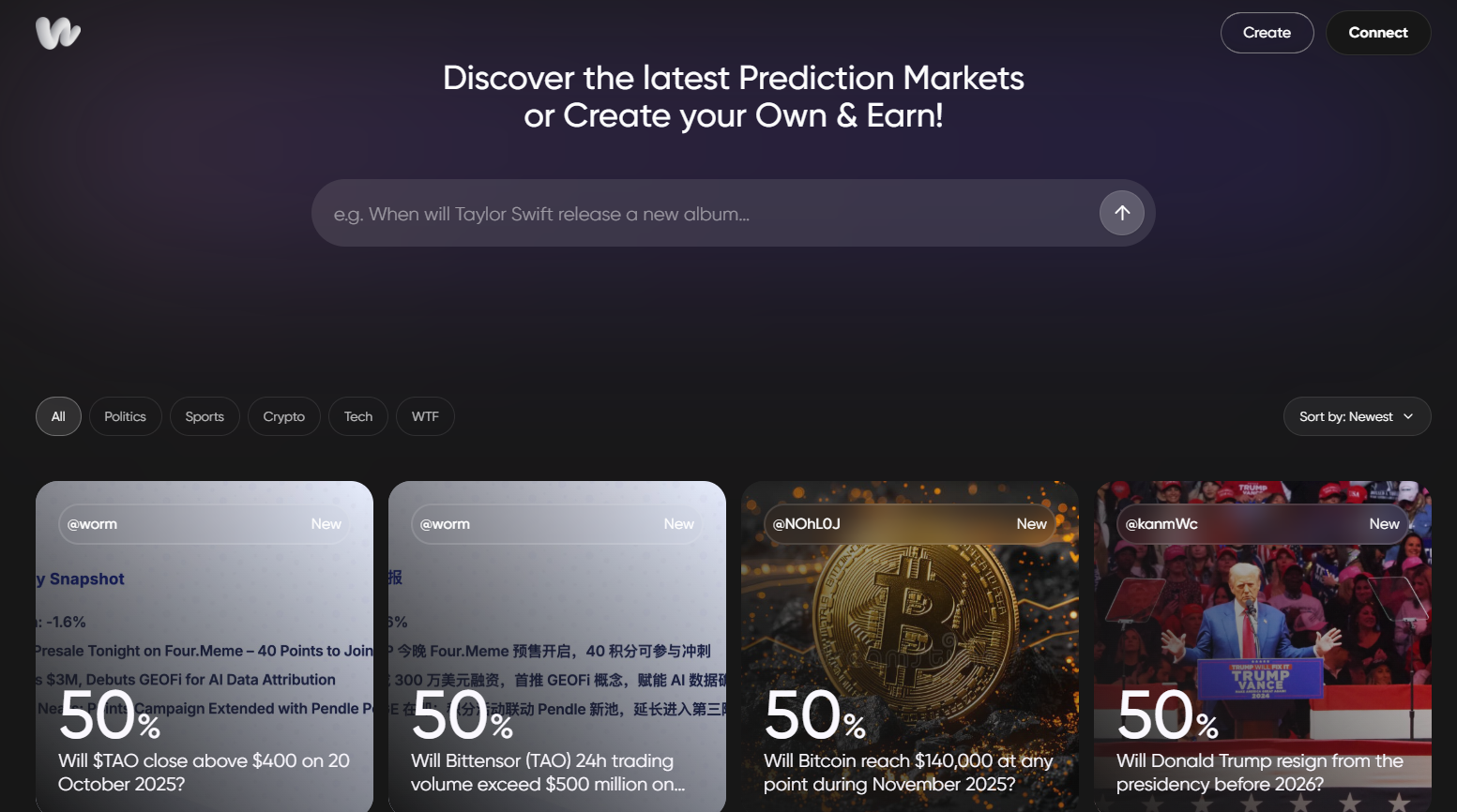Viewport: 1457px width, 812px height.
Task: Submit search with the up arrow icon
Action: click(1121, 213)
